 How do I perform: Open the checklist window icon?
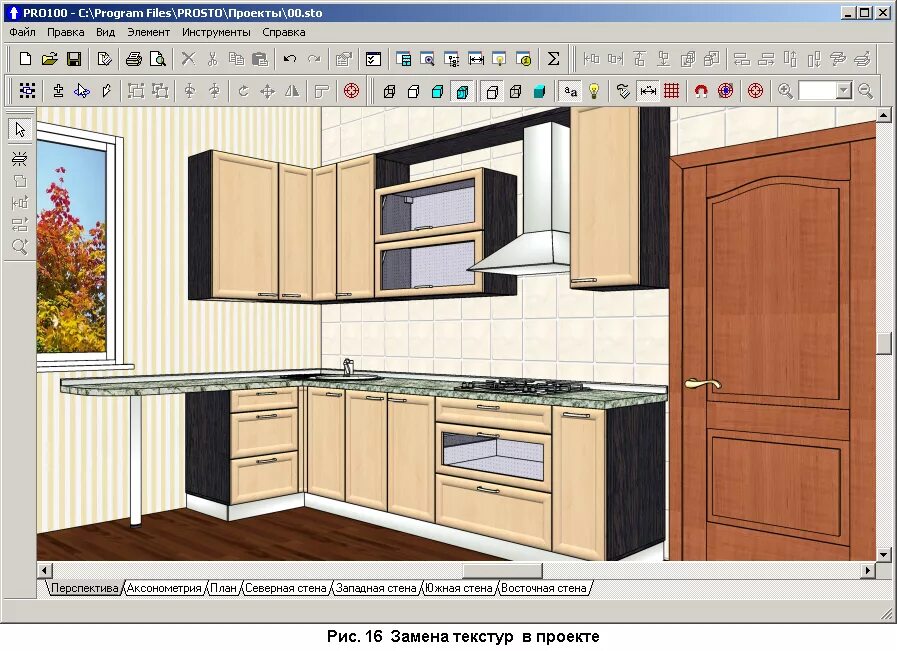374,58
